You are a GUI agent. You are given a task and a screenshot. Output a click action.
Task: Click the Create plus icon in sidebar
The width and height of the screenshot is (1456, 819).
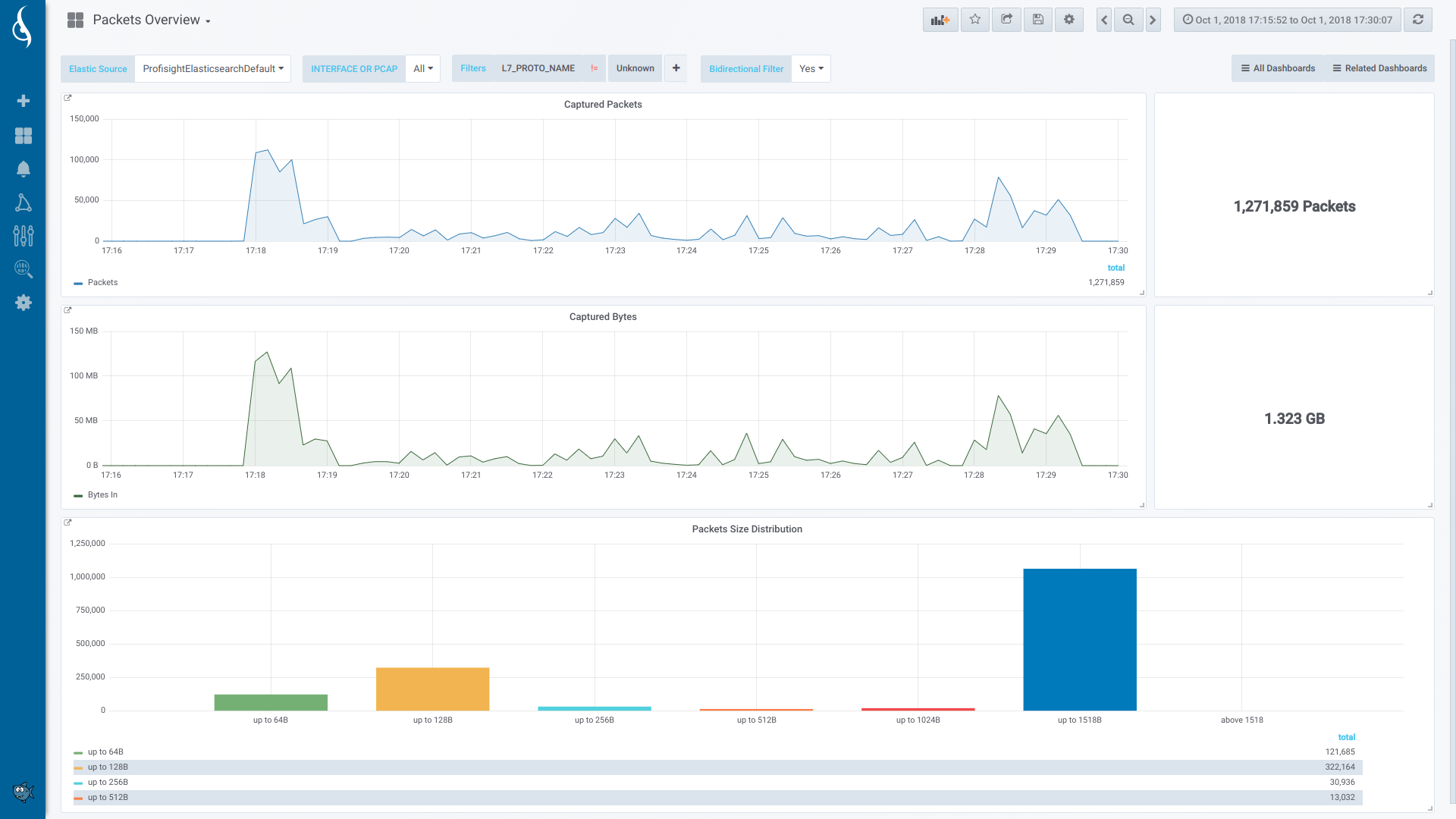pyautogui.click(x=24, y=101)
